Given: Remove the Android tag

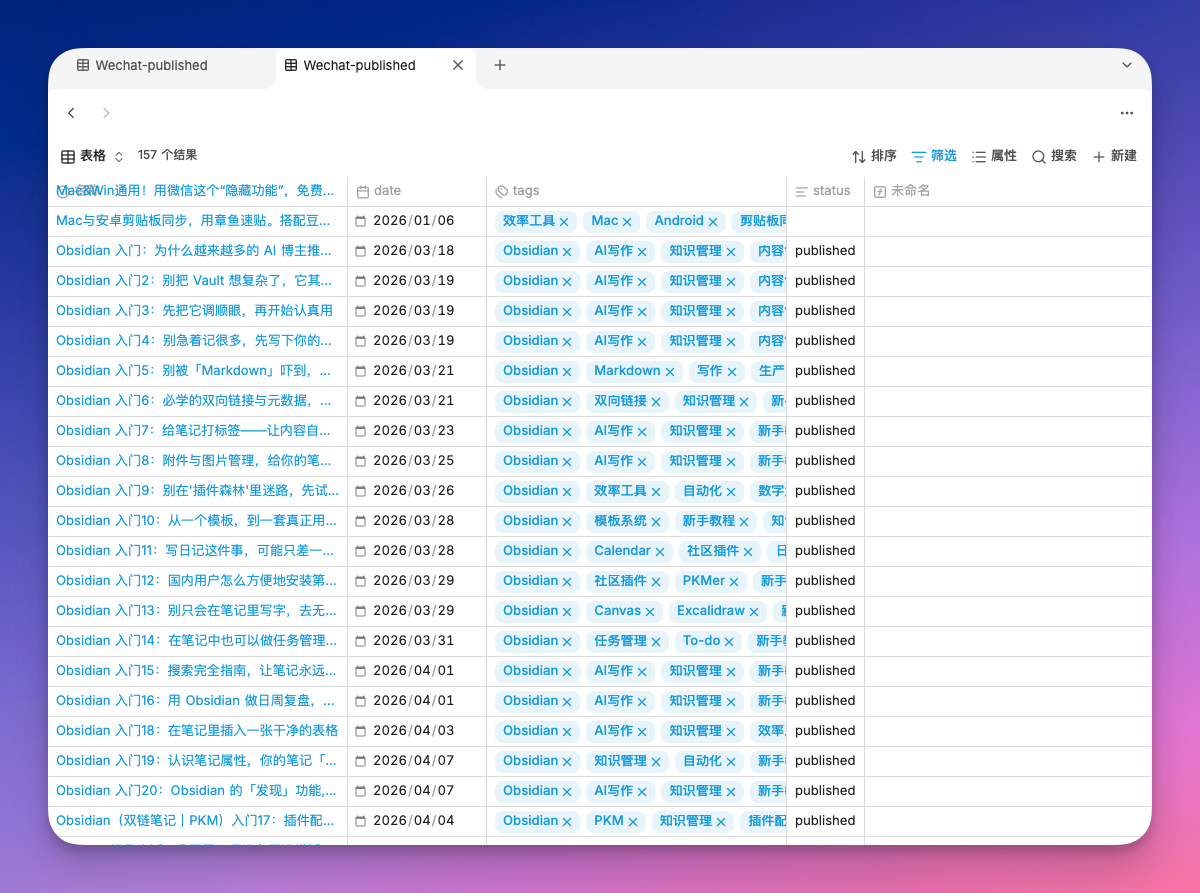Looking at the screenshot, I should [713, 221].
